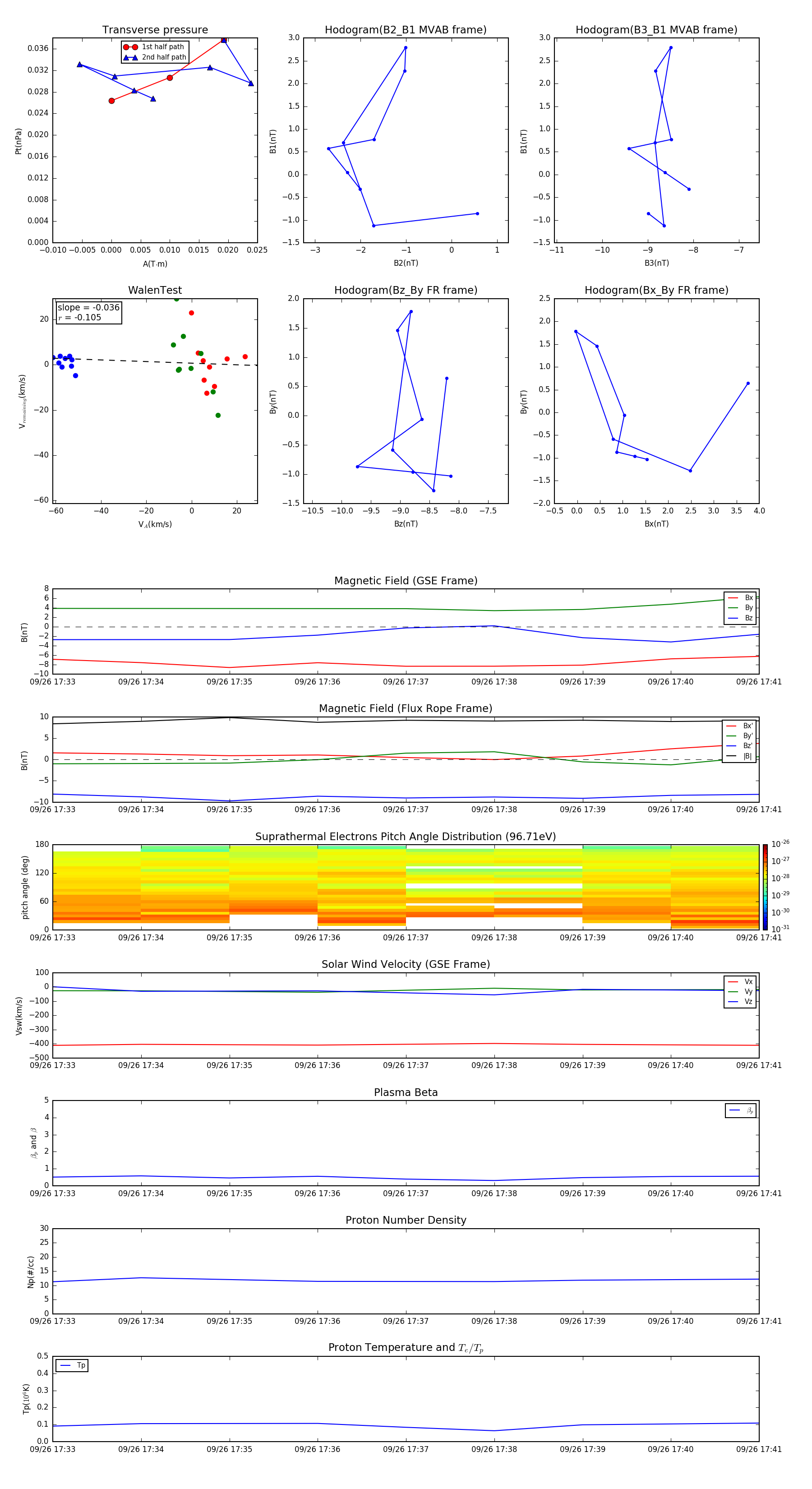Click the '09/26 17:41' tick under temperature panel
The image size is (812, 1489).
point(759,1449)
